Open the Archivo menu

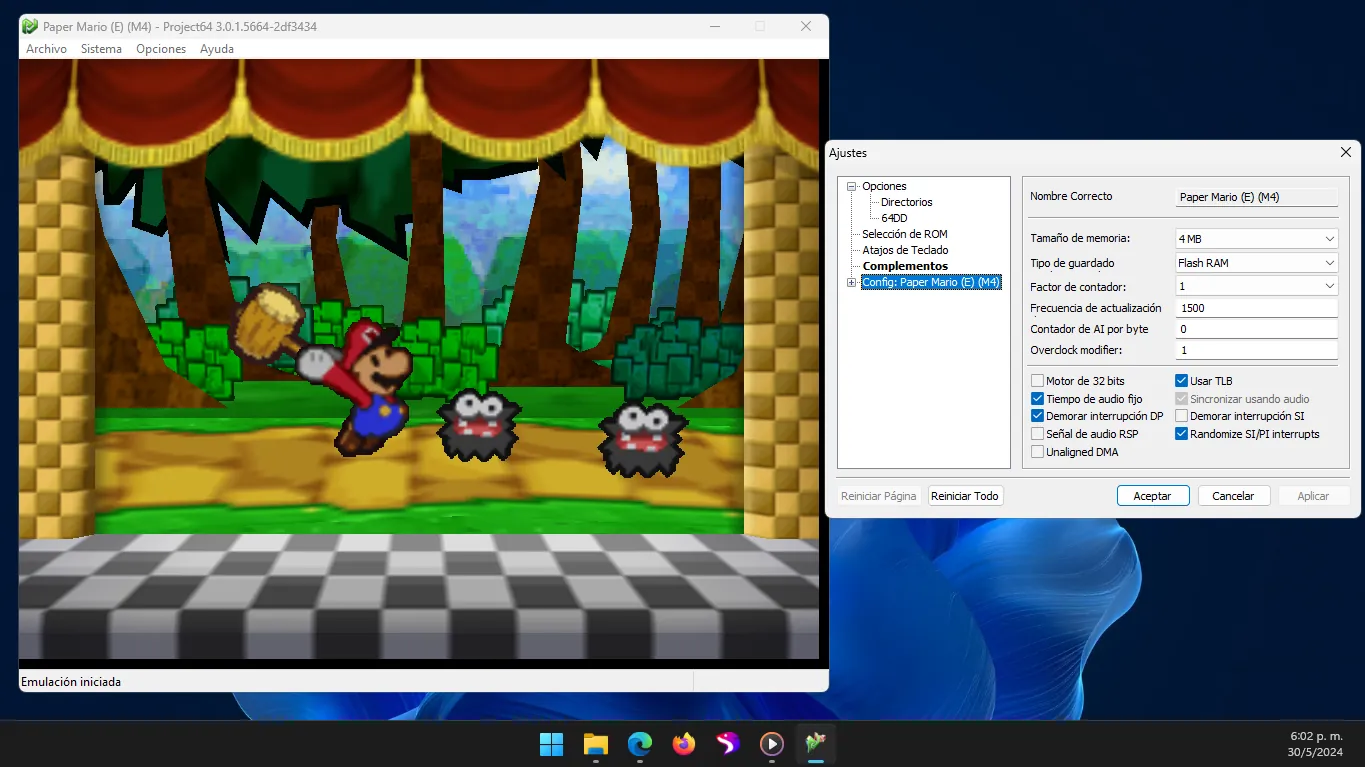click(x=46, y=49)
